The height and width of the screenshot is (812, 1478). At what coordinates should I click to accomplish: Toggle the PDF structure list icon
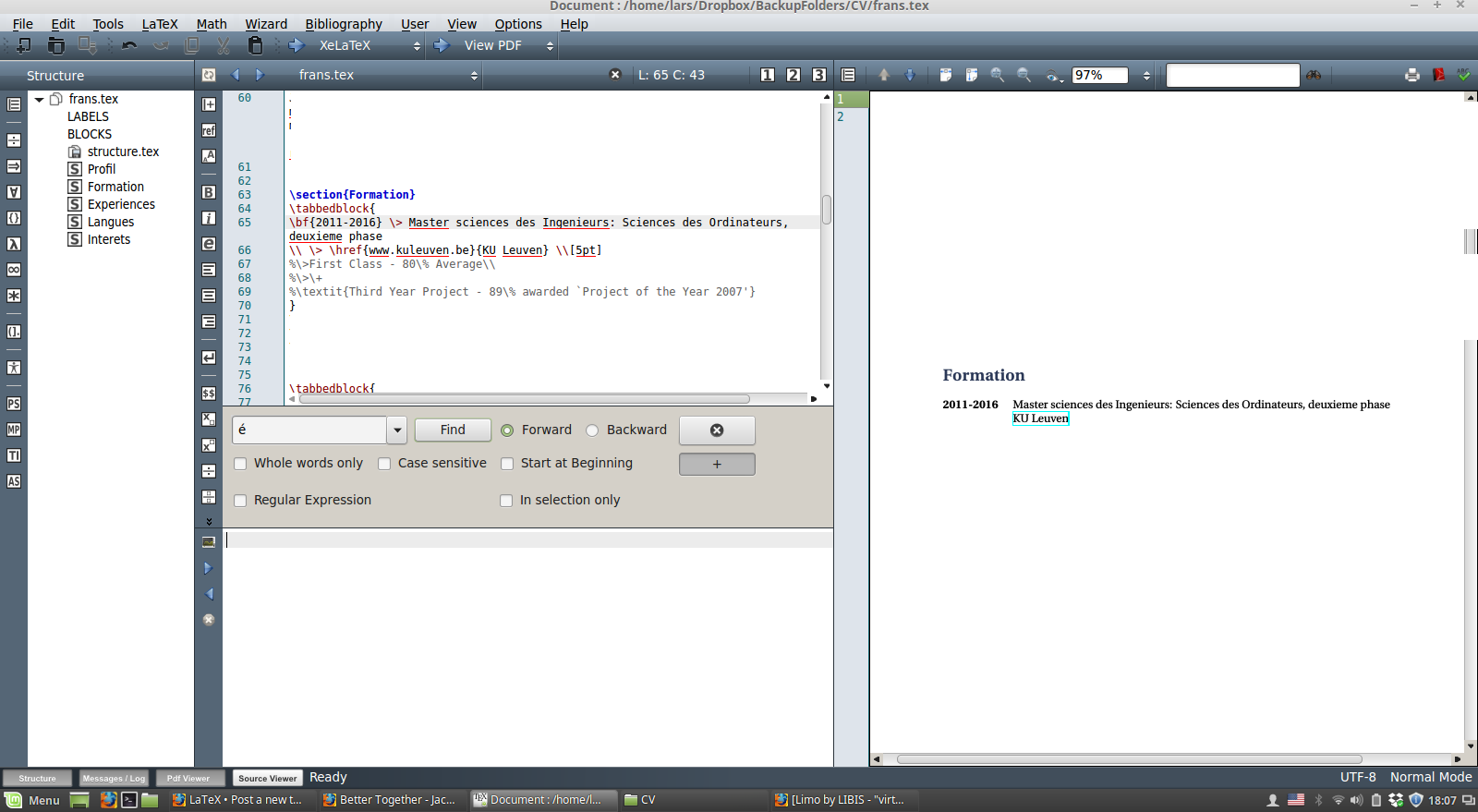pyautogui.click(x=848, y=75)
